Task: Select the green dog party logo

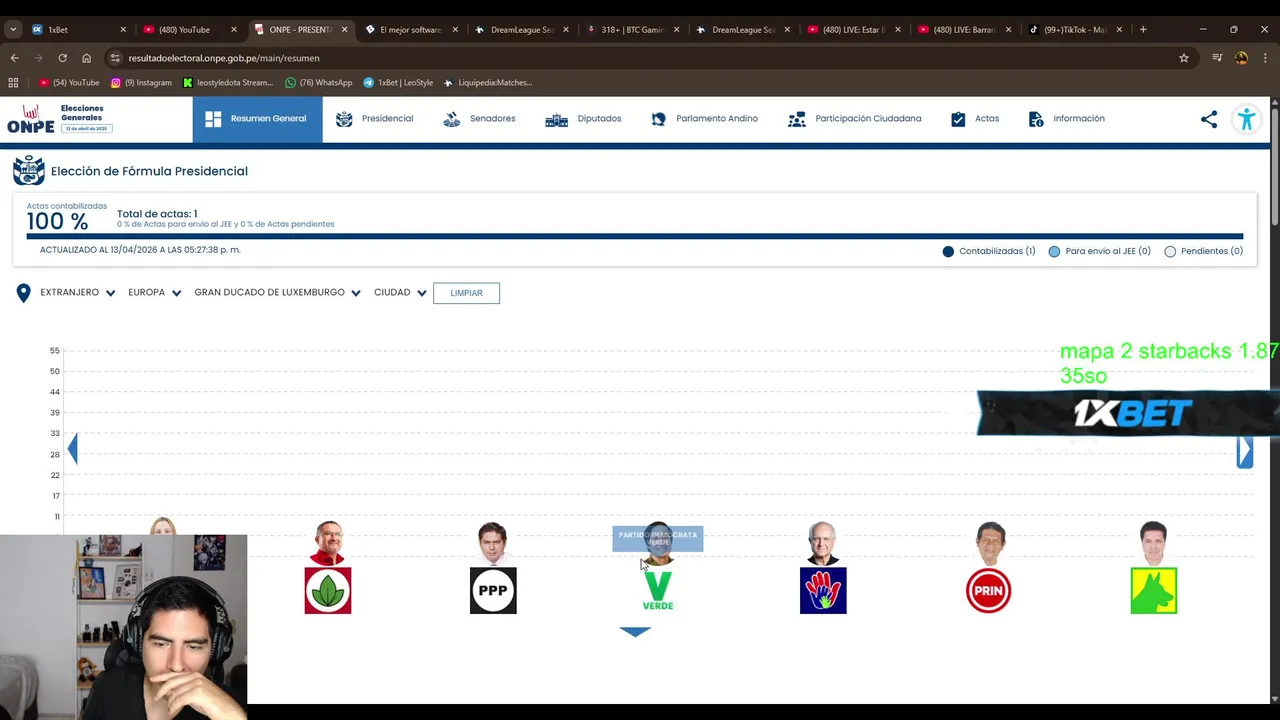Action: tap(1153, 590)
